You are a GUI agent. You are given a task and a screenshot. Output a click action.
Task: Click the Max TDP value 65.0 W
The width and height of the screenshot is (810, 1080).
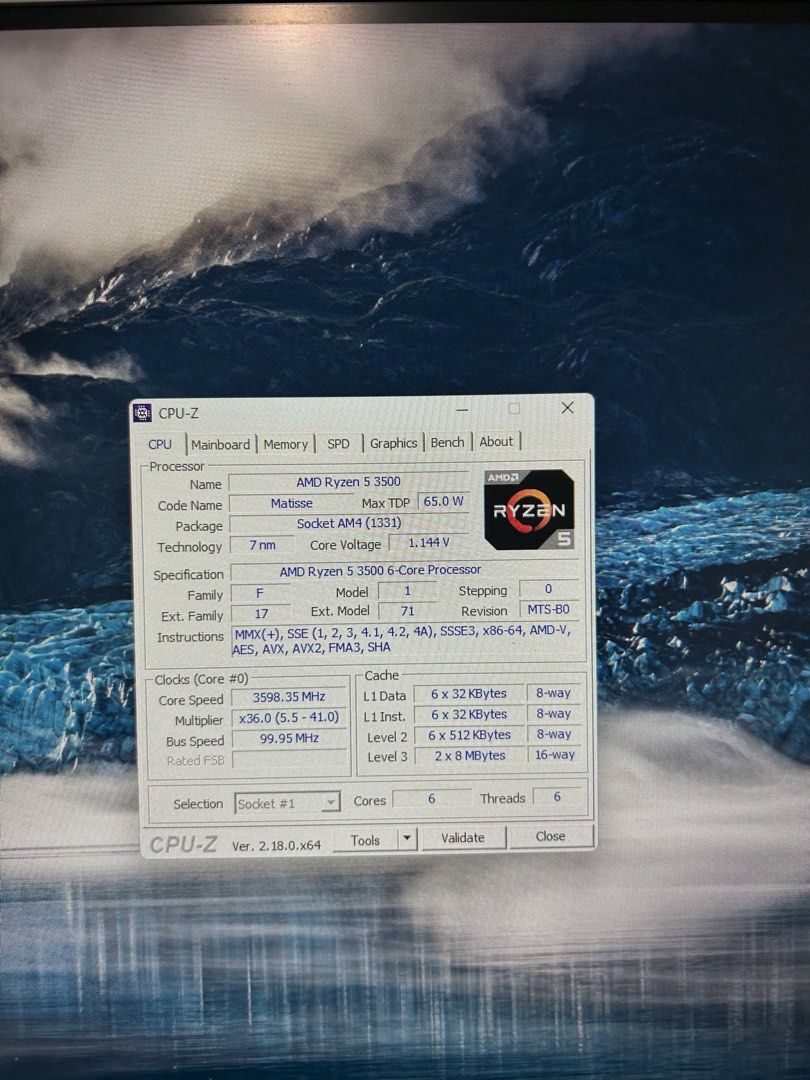pyautogui.click(x=443, y=501)
